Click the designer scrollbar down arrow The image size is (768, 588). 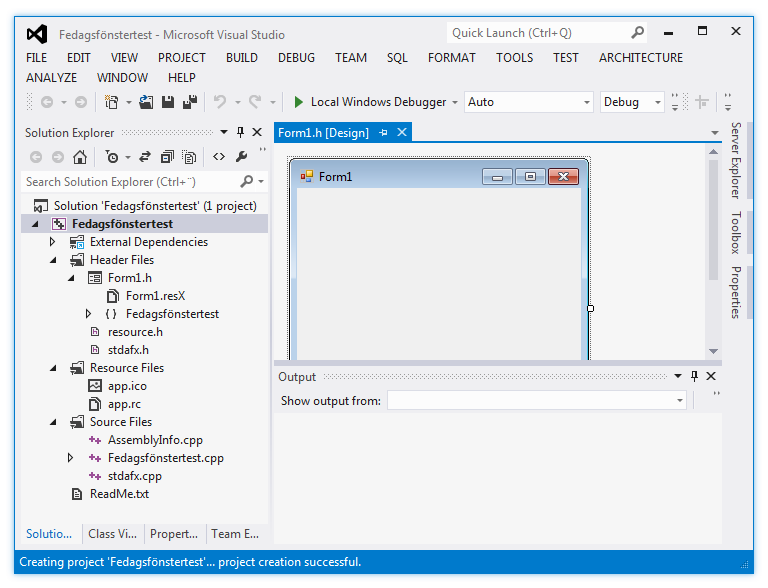click(x=714, y=351)
